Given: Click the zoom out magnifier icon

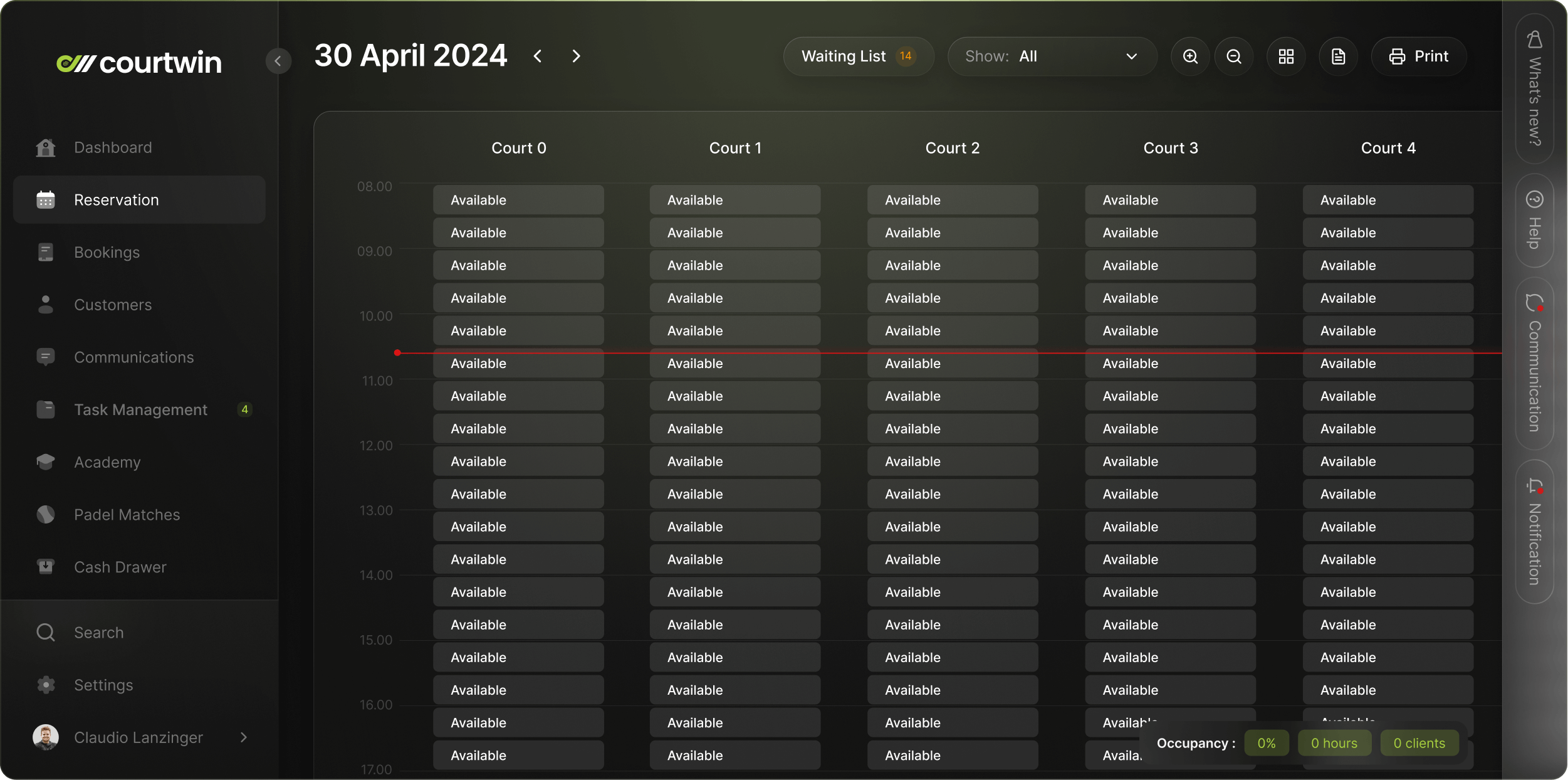Looking at the screenshot, I should [x=1234, y=56].
